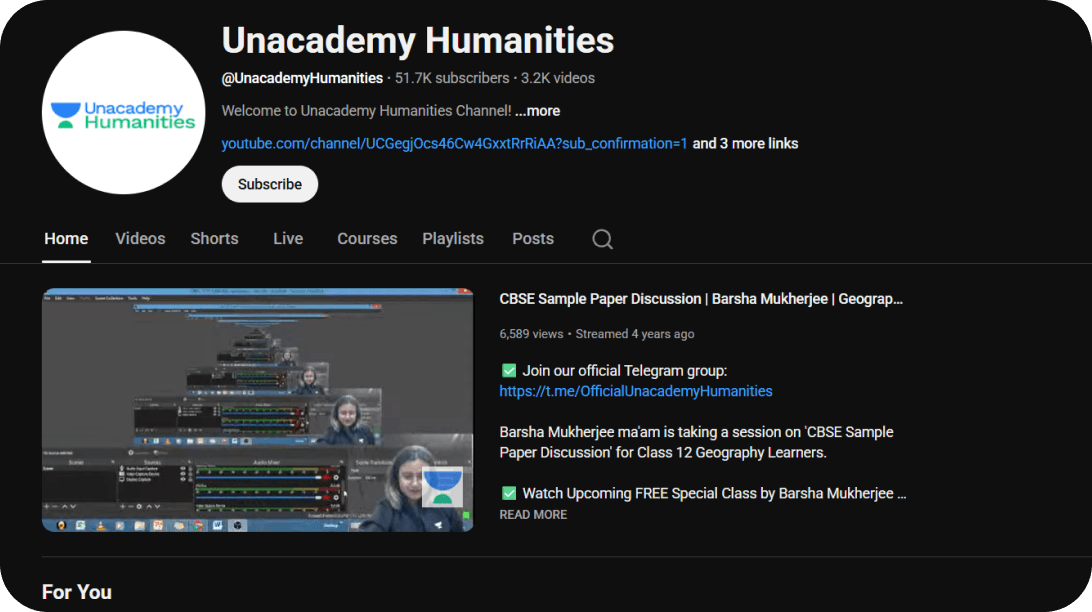Image resolution: width=1092 pixels, height=612 pixels.
Task: Click the 'For You' section heading
Action: [77, 592]
